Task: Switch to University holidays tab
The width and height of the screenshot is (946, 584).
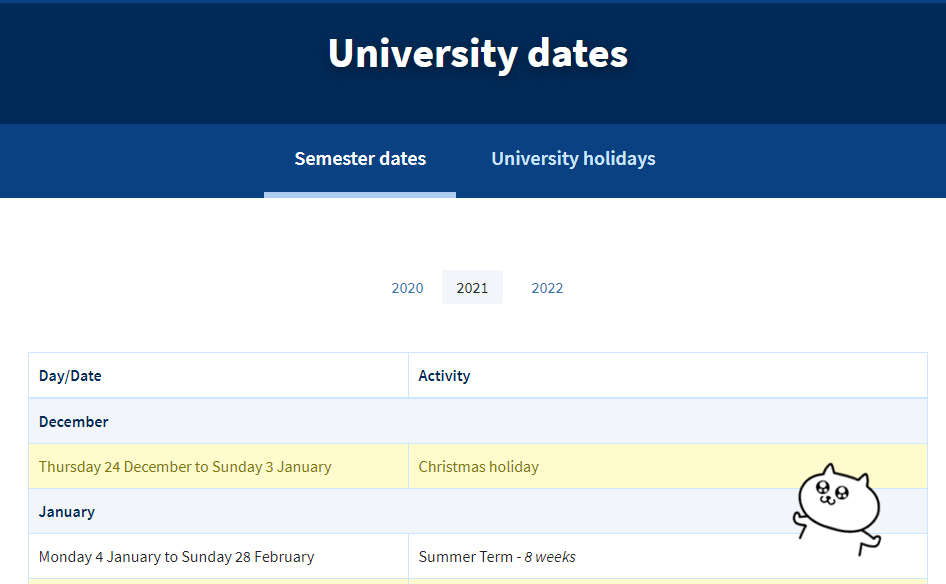Action: click(573, 159)
